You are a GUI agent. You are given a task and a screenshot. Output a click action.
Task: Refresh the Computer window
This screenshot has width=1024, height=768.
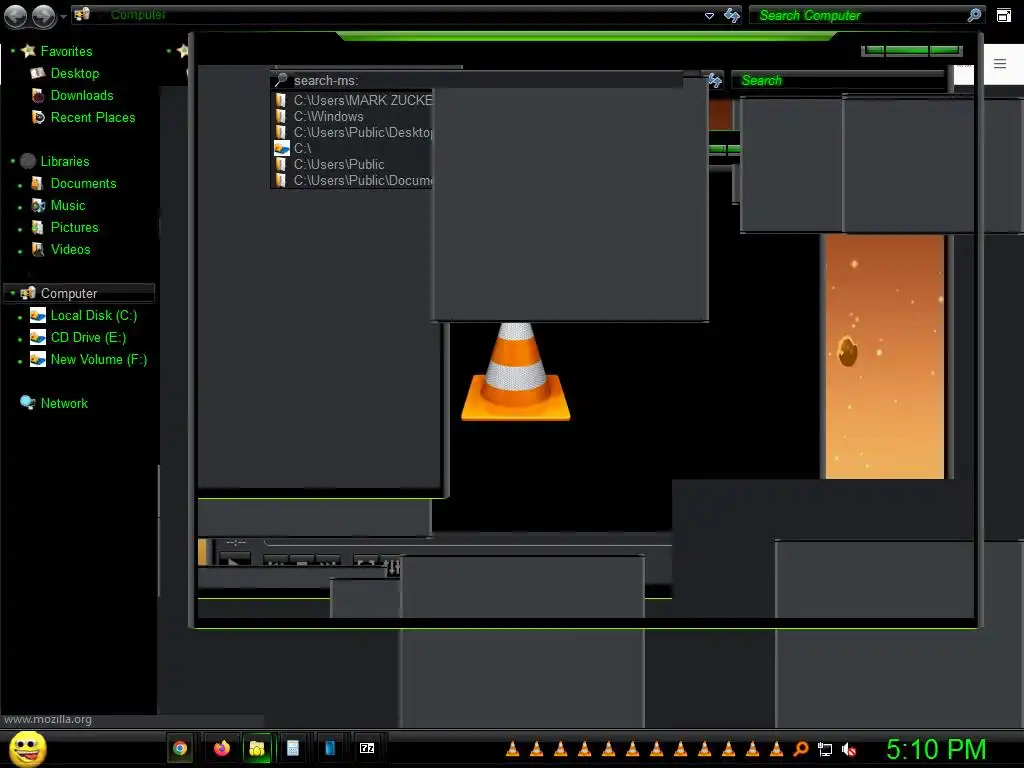(731, 16)
